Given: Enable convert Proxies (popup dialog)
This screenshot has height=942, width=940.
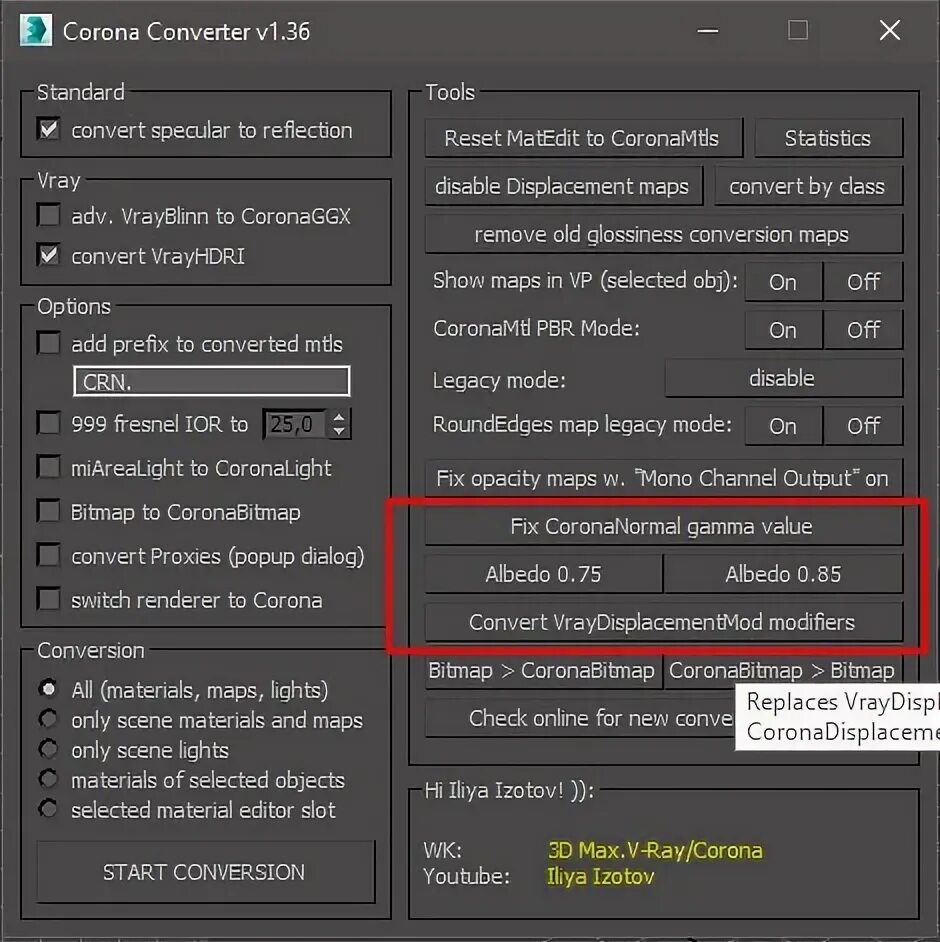Looking at the screenshot, I should point(49,555).
